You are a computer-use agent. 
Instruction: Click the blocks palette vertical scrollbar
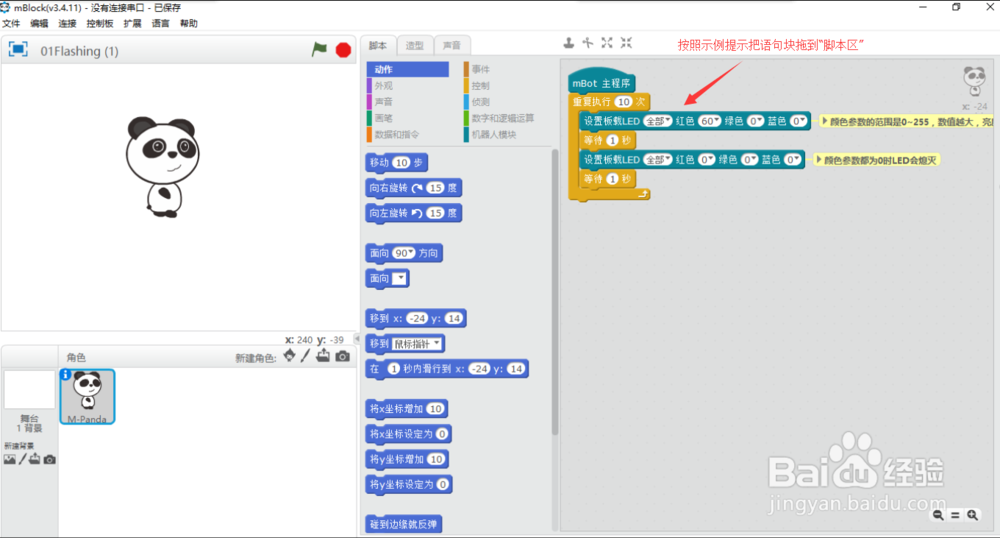(555, 292)
